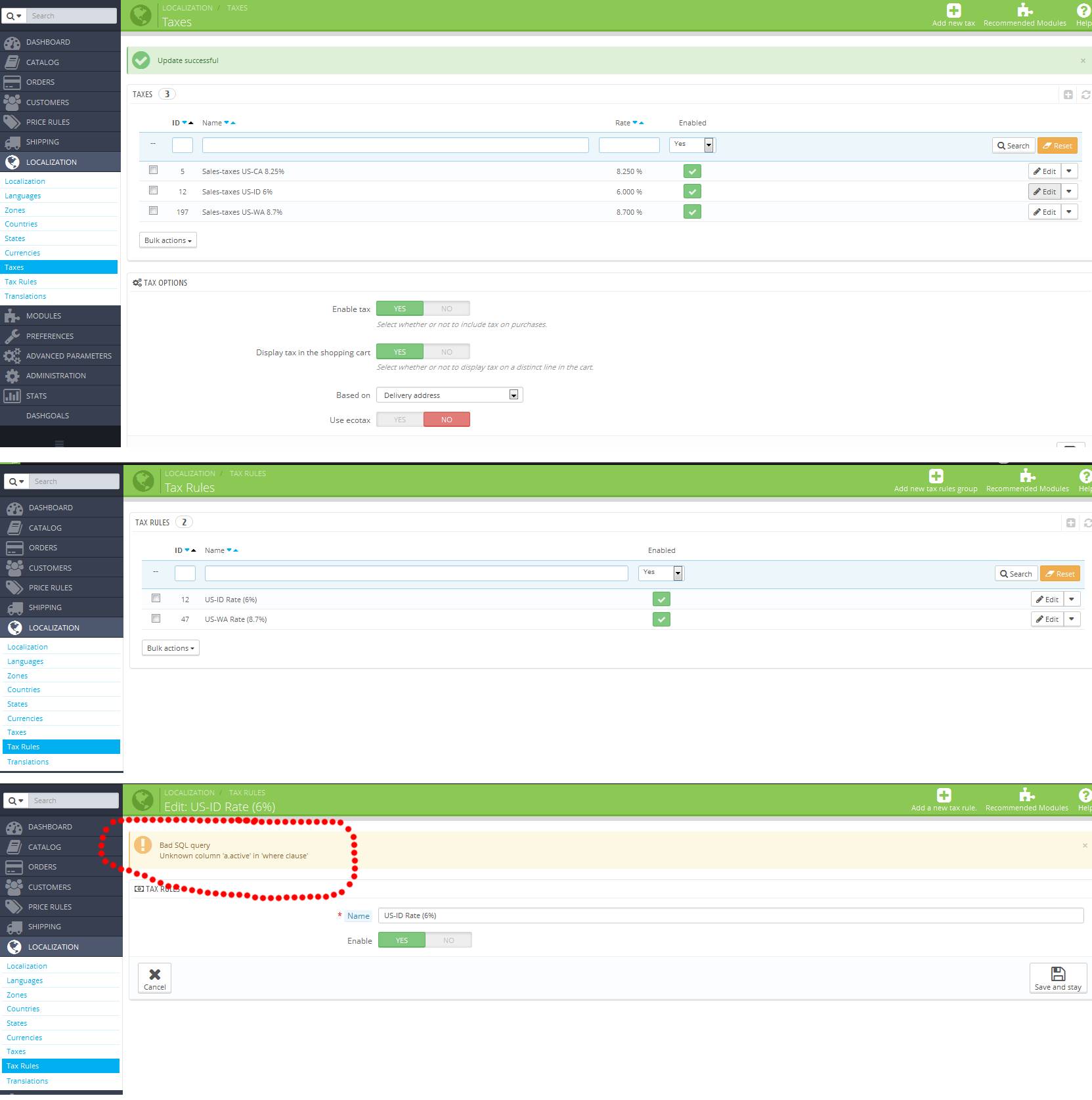This screenshot has height=1100, width=1092.
Task: Set Use ecotax to YES
Action: [x=400, y=420]
